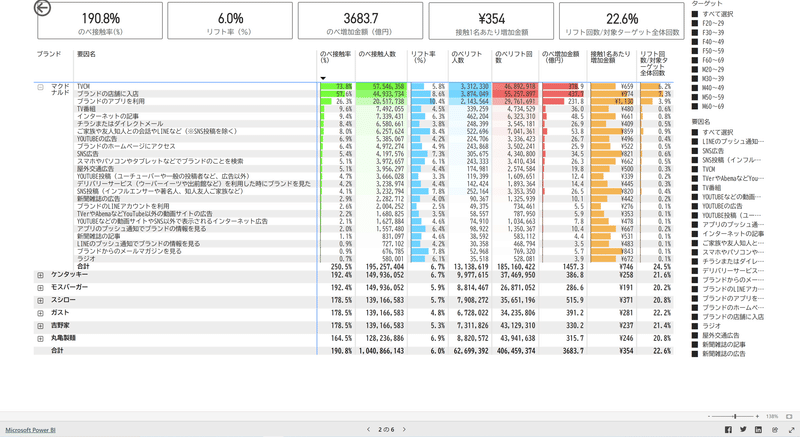The width and height of the screenshot is (800, 437).
Task: Toggle the 屋外交通広告 factor checkbox
Action: [x=695, y=335]
